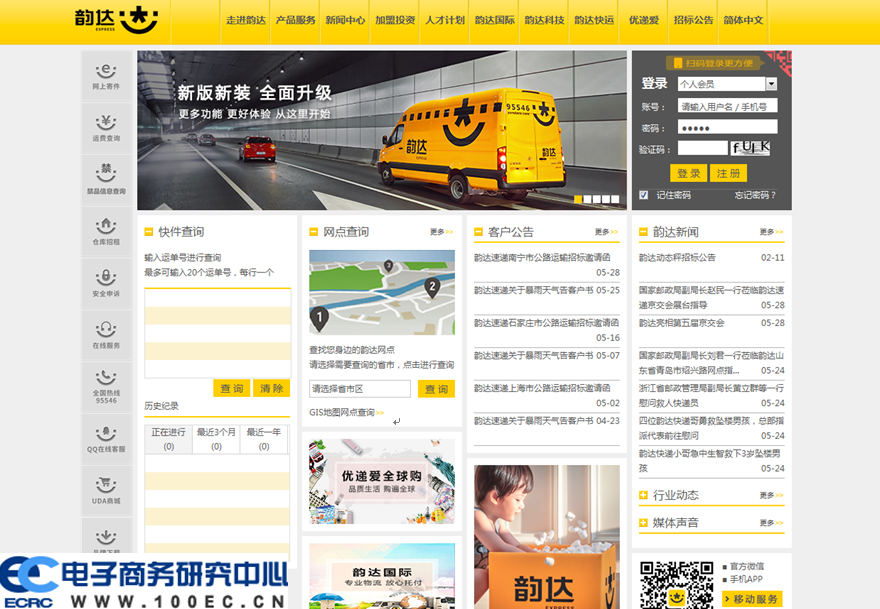Go to 韵达快运 in the top menu
This screenshot has width=880, height=609.
pyautogui.click(x=594, y=20)
